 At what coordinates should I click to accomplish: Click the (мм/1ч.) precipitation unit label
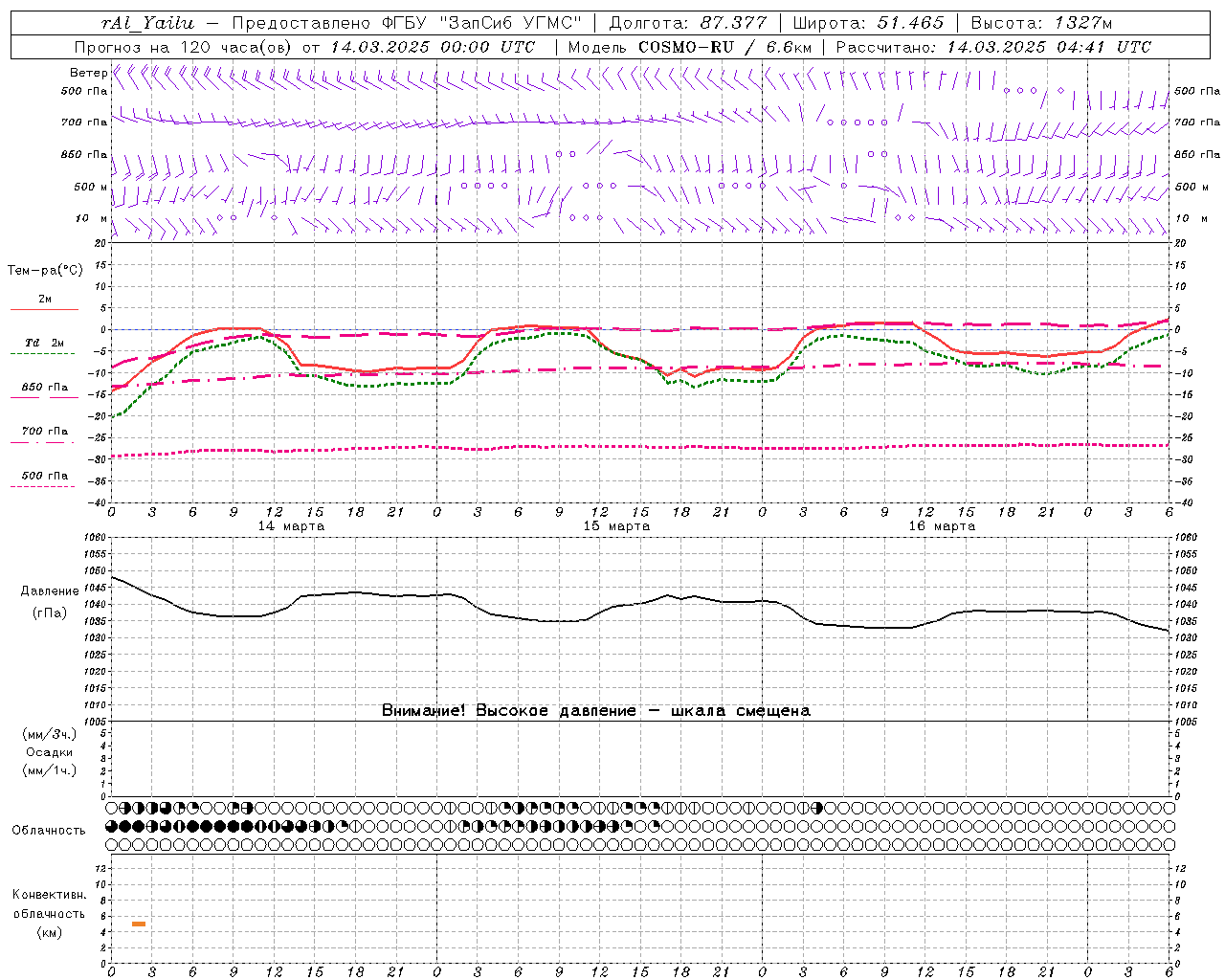point(50,770)
